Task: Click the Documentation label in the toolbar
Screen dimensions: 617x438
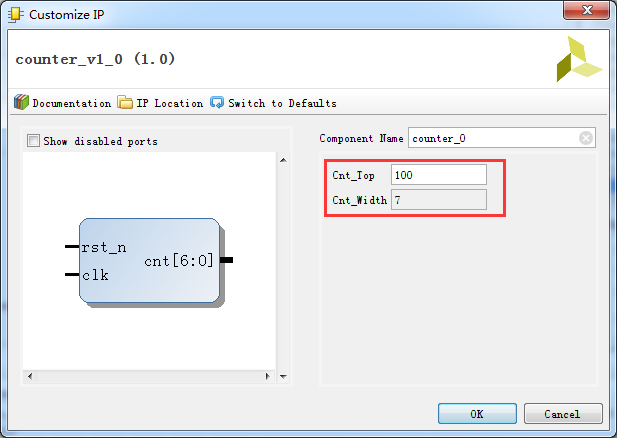Action: 72,103
